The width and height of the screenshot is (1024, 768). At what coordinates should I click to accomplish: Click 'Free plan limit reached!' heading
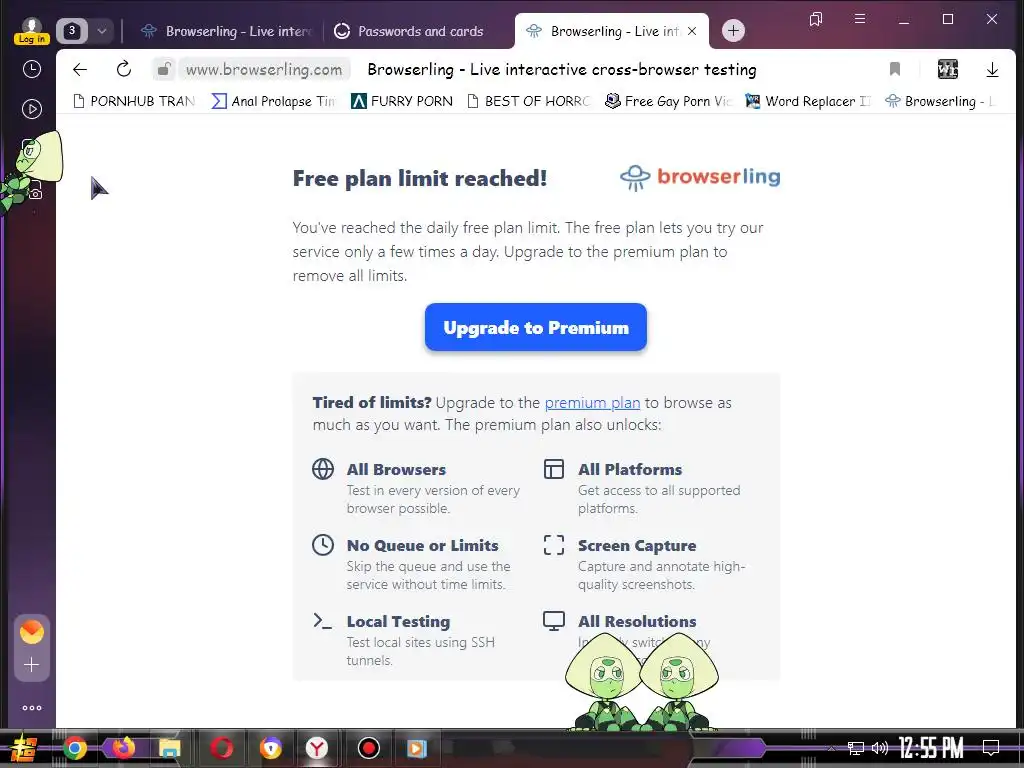pos(419,178)
